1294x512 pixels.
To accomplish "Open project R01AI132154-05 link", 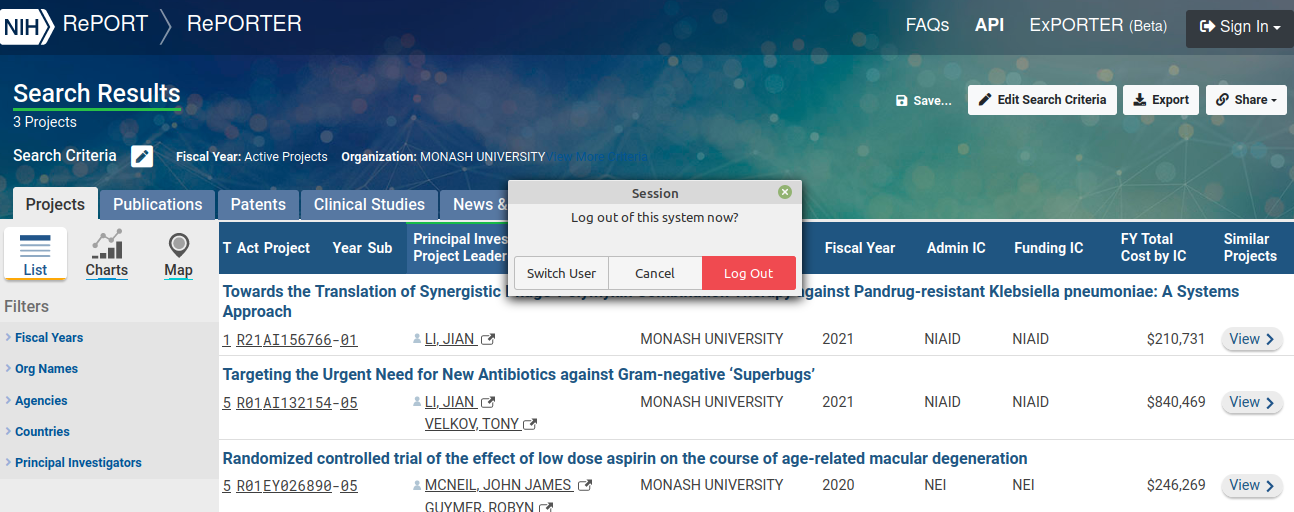I will pyautogui.click(x=297, y=403).
